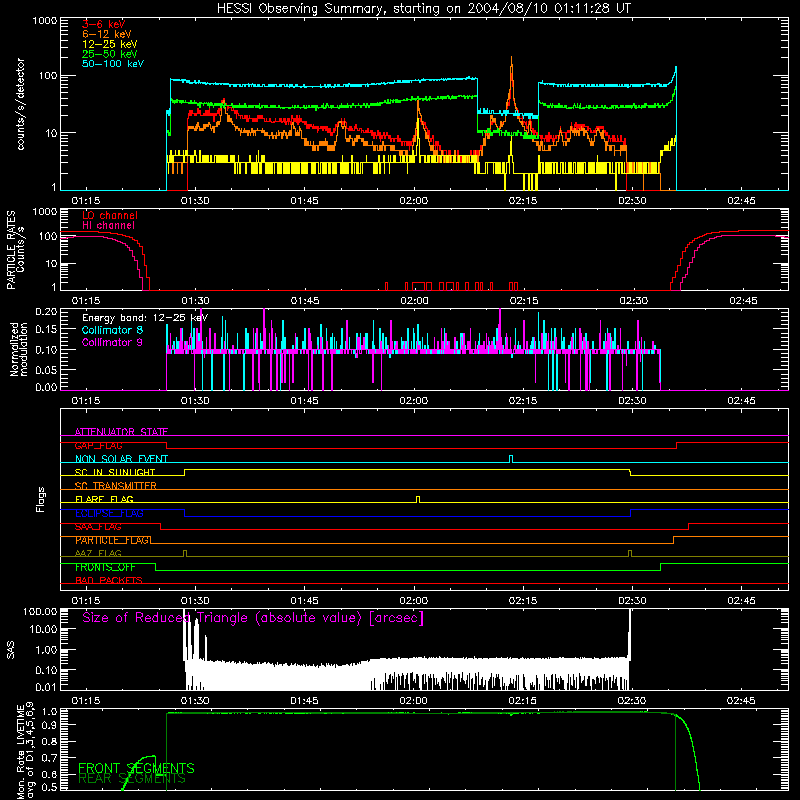Image resolution: width=800 pixels, height=800 pixels.
Task: Select the 50-100 keV legend label
Action: click(113, 63)
